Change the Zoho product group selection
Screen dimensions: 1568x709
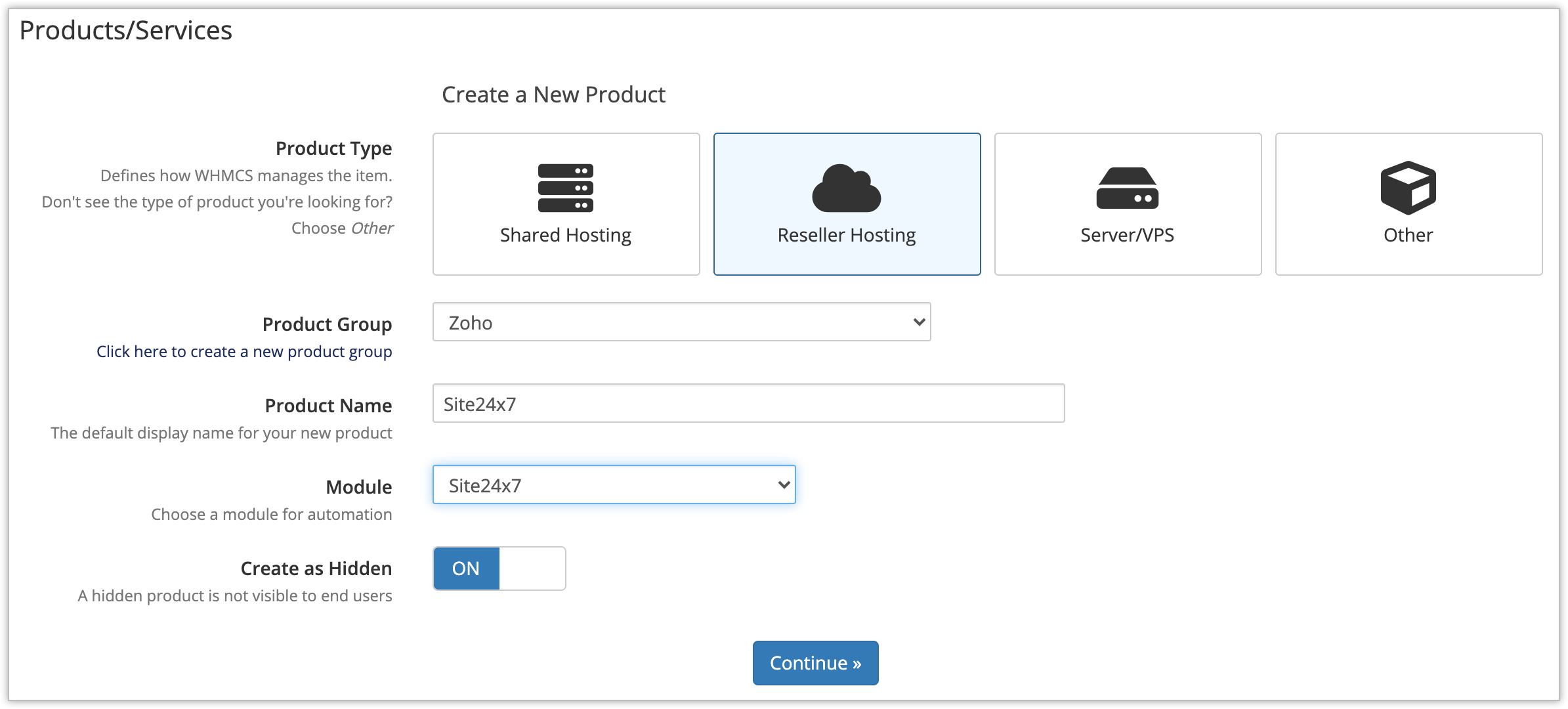(681, 322)
